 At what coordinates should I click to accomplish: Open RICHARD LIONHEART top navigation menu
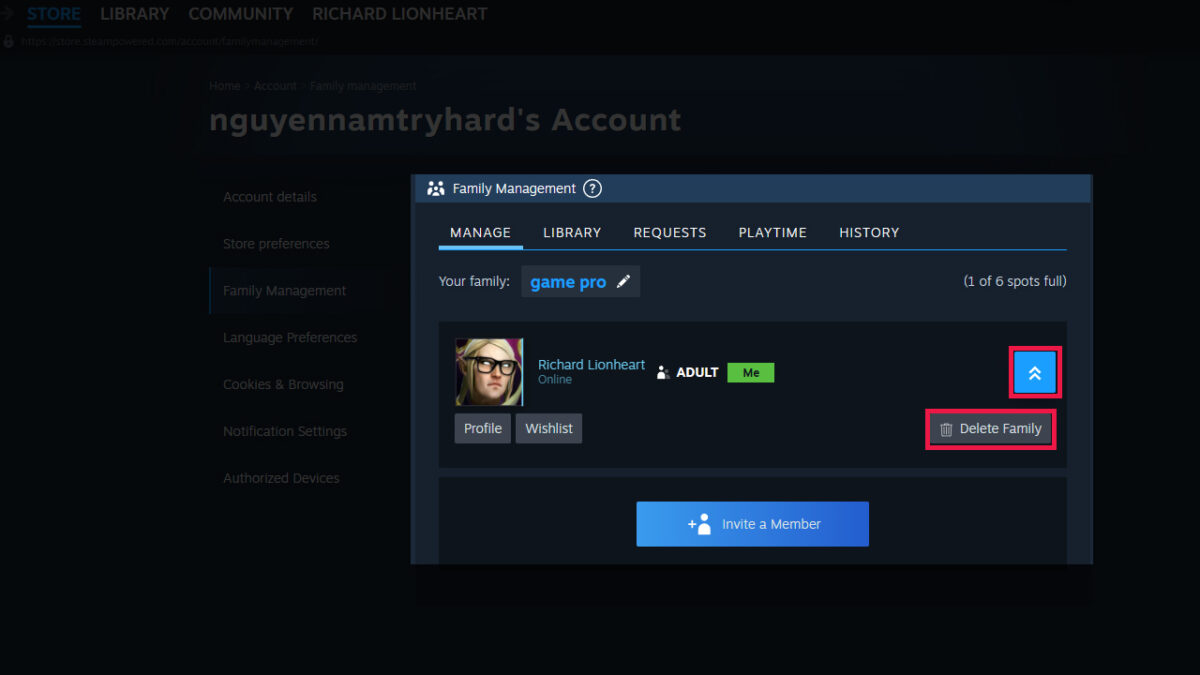[400, 14]
